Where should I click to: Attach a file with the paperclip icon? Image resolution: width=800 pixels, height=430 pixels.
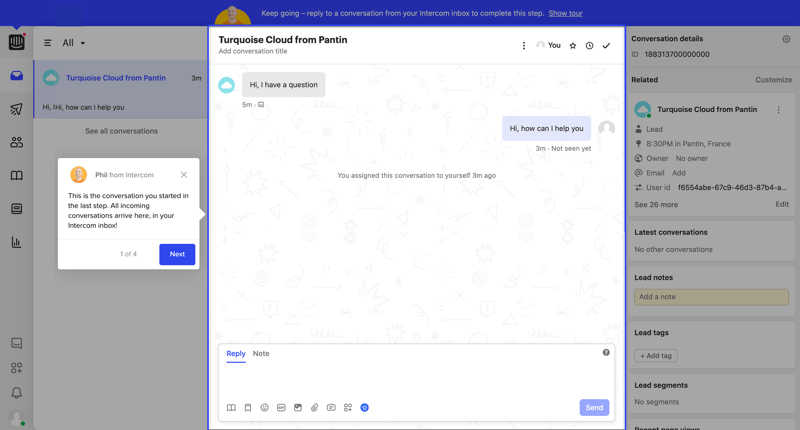[x=314, y=408]
